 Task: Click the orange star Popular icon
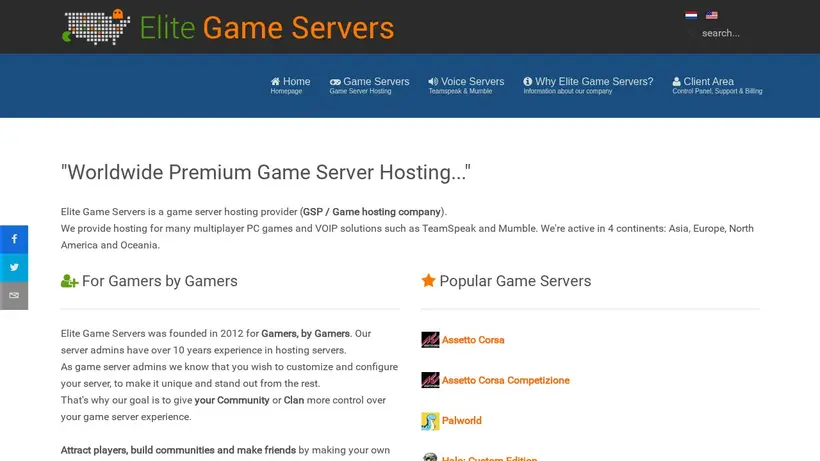click(x=428, y=280)
